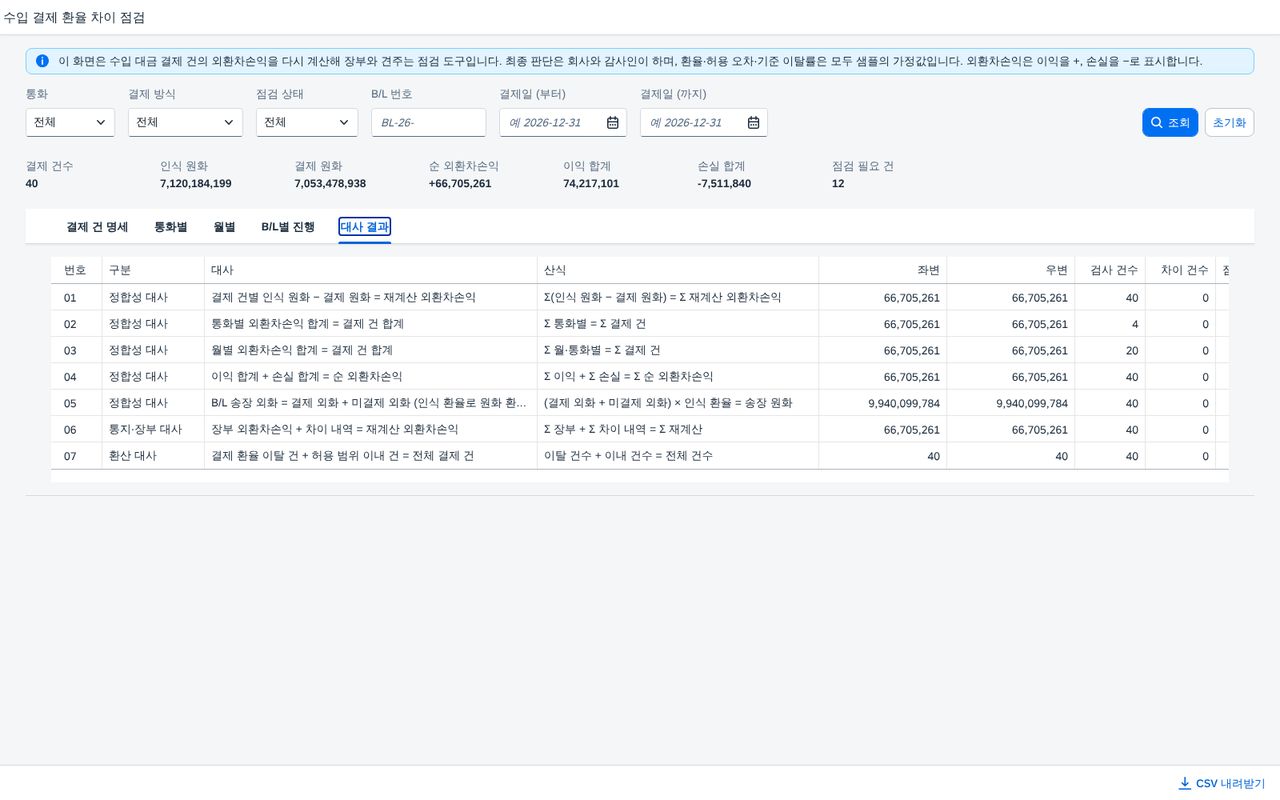The height and width of the screenshot is (800, 1280).
Task: Click 검사 건수 value 4 in row 02
Action: [1109, 324]
